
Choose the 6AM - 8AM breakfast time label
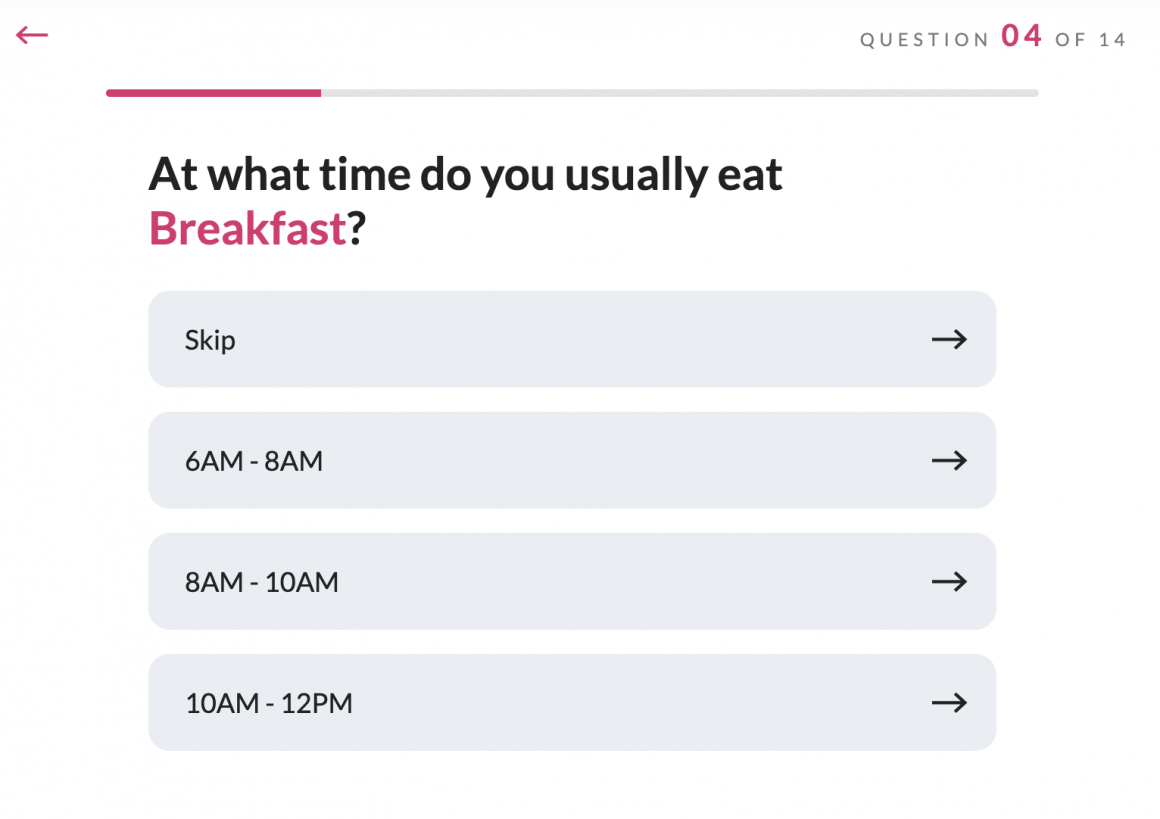coord(254,461)
